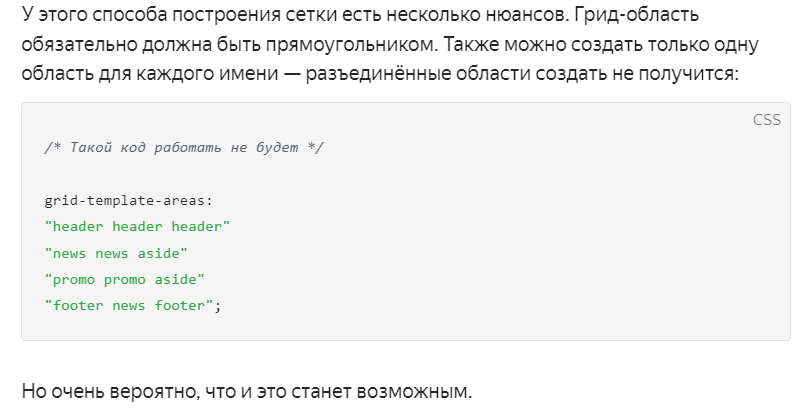
Task: Click the semicolon ending the code
Action: (217, 306)
